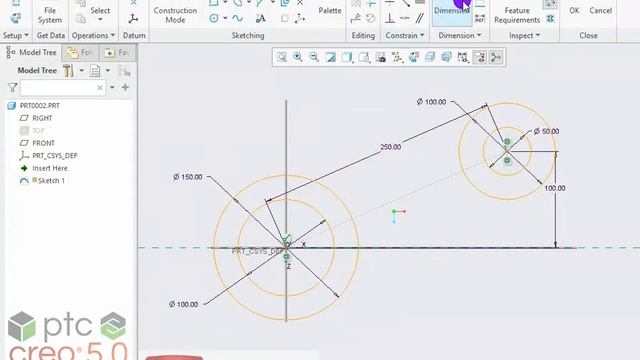
Task: Apply the Parallel constraint
Action: (420, 18)
